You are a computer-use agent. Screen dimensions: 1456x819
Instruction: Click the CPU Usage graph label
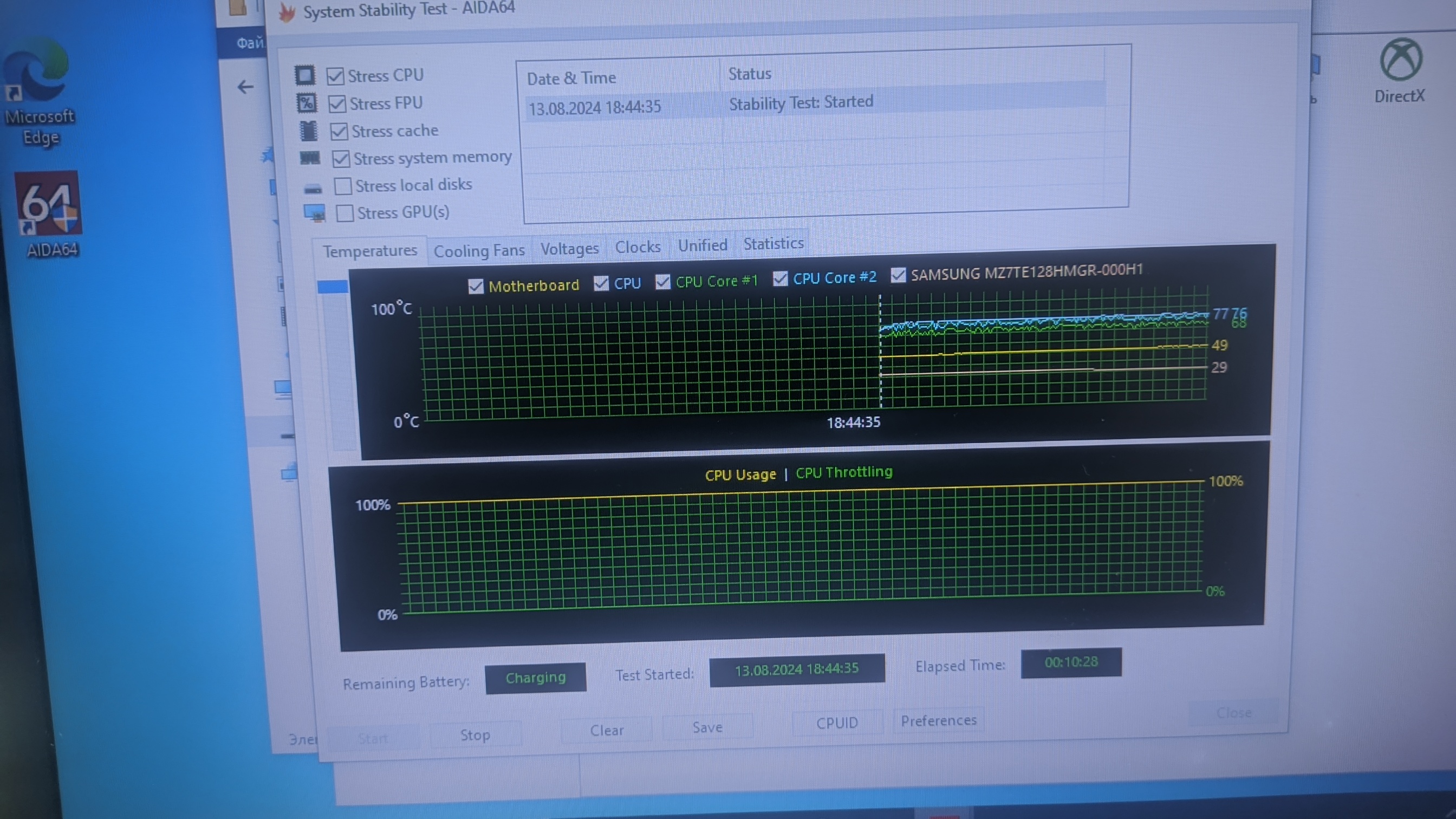pyautogui.click(x=740, y=475)
